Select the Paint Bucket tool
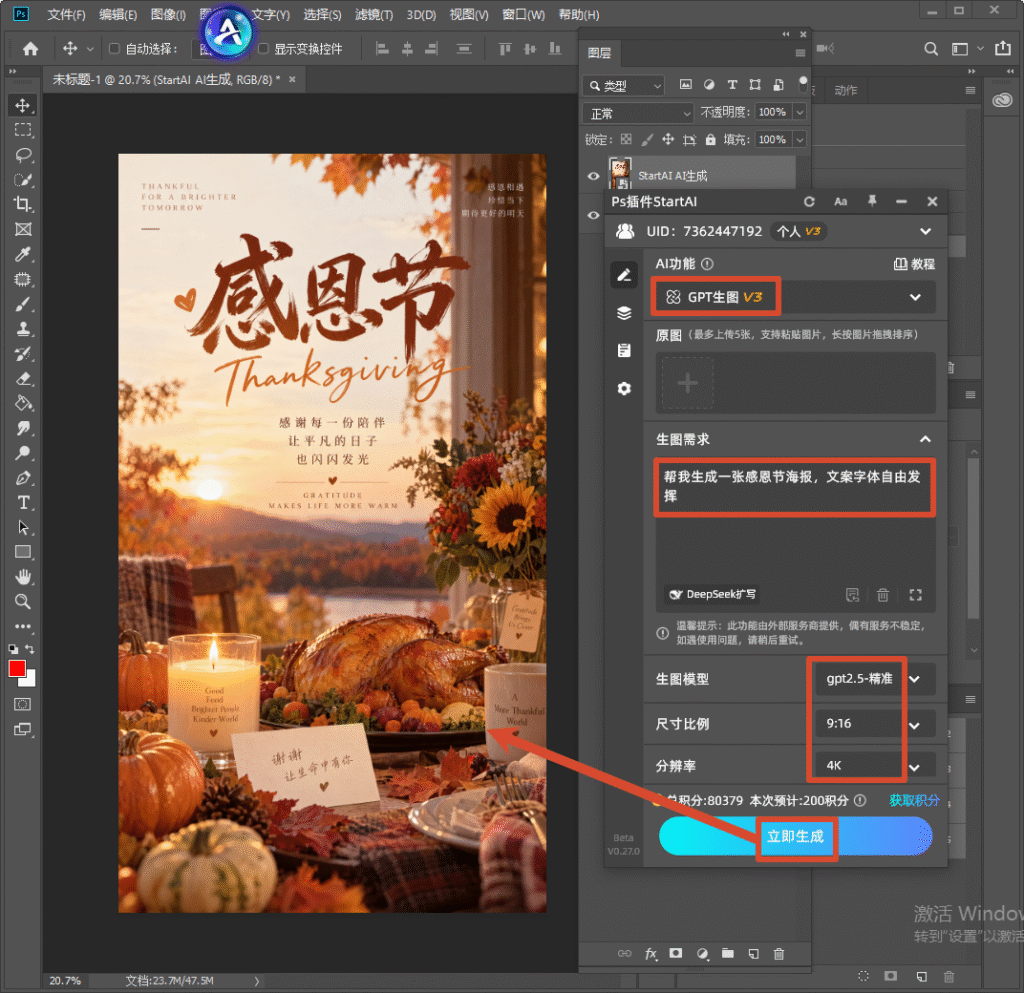The height and width of the screenshot is (993, 1024). click(x=23, y=403)
